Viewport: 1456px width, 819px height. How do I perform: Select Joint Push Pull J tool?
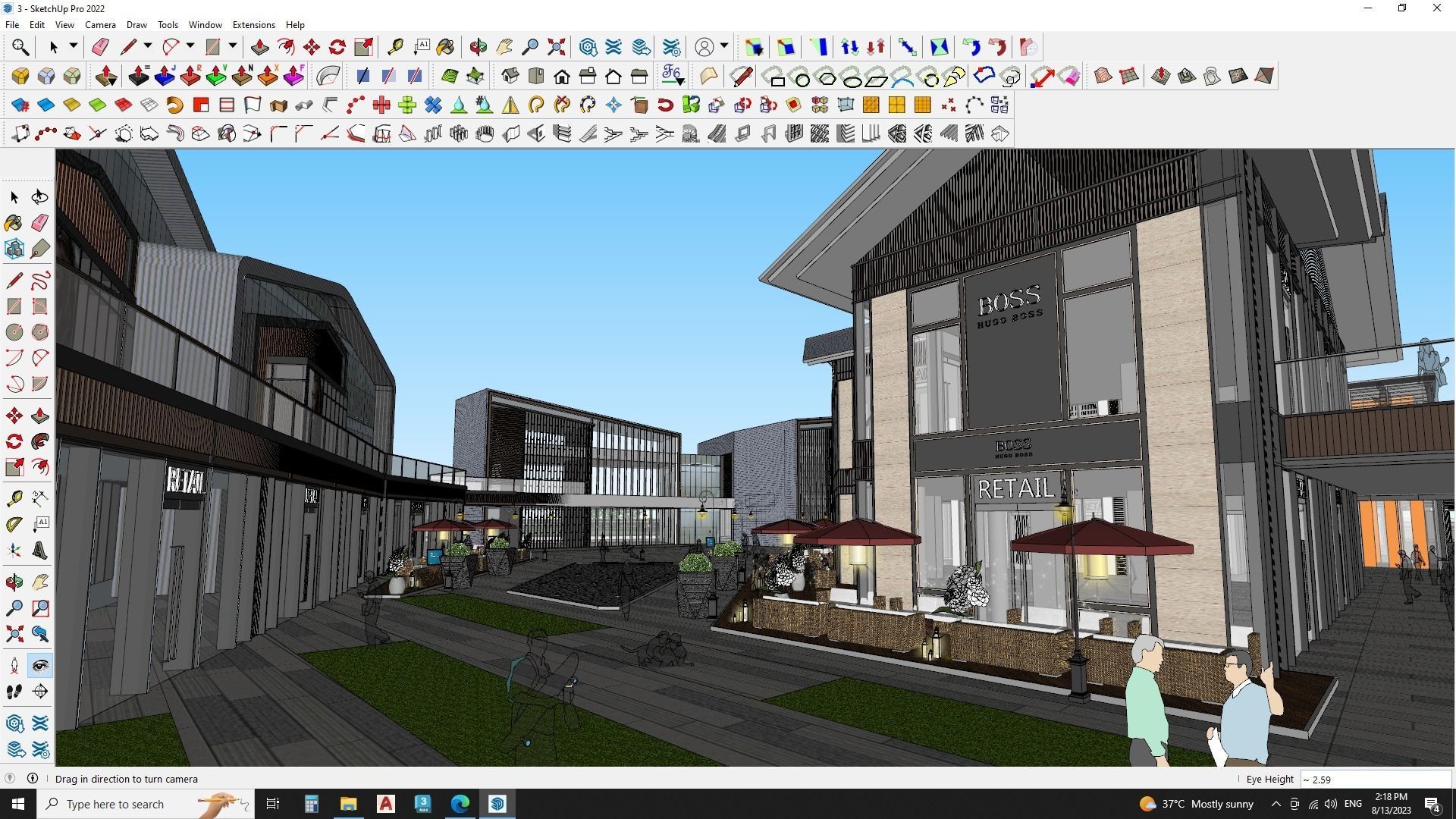pyautogui.click(x=165, y=76)
